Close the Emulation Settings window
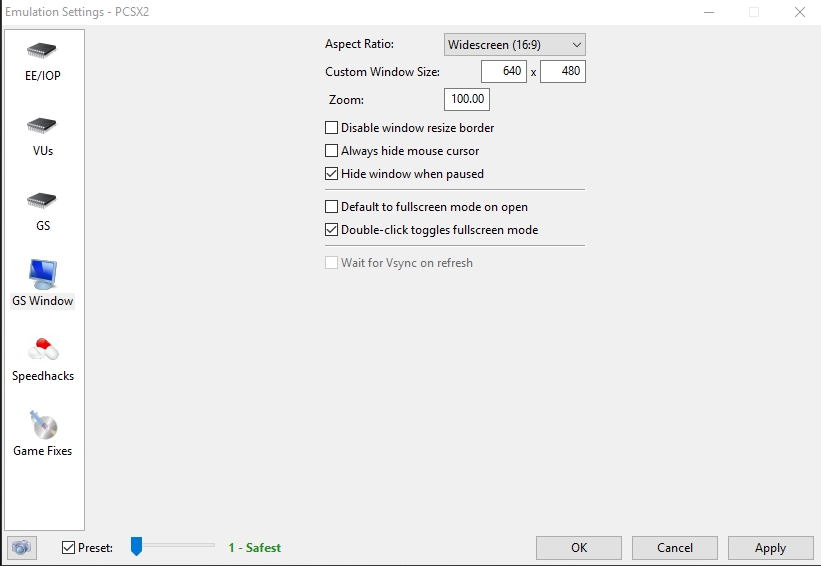Viewport: 821px width, 566px height. (x=800, y=12)
